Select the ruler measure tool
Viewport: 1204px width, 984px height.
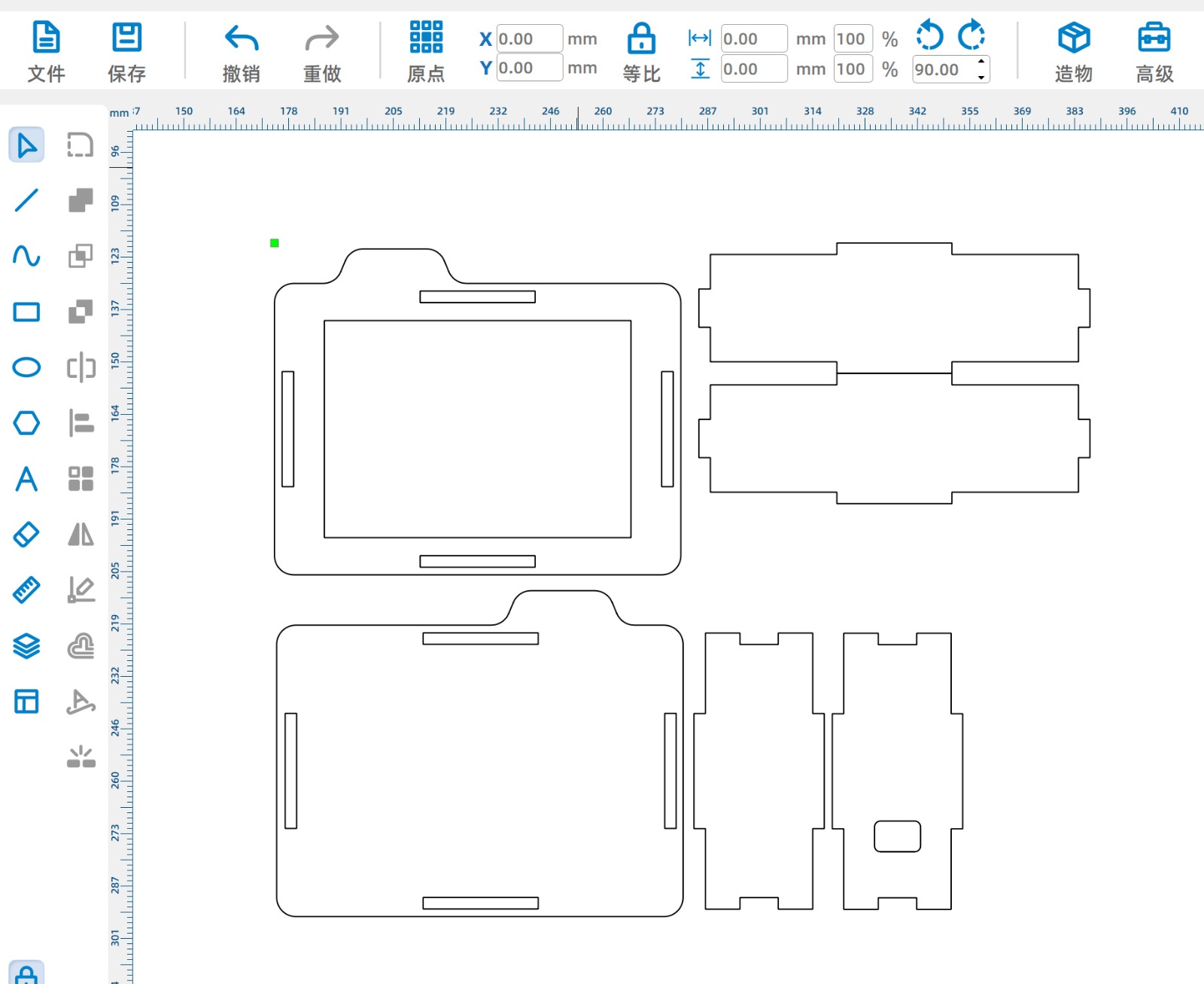[x=26, y=590]
